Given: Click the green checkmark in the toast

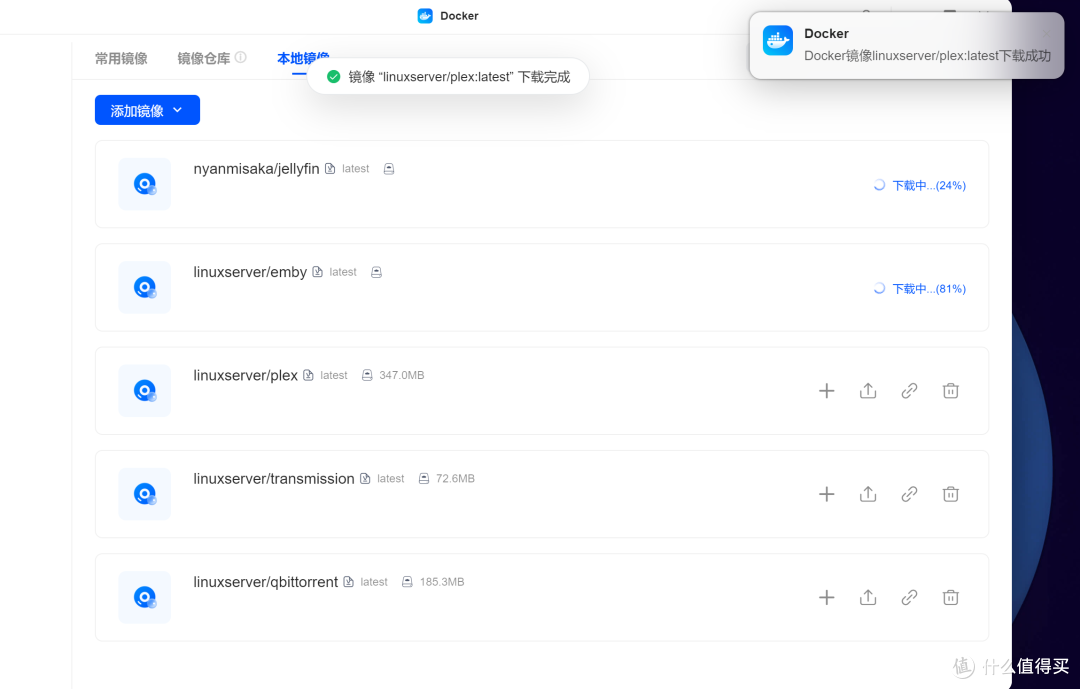Looking at the screenshot, I should click(x=333, y=76).
